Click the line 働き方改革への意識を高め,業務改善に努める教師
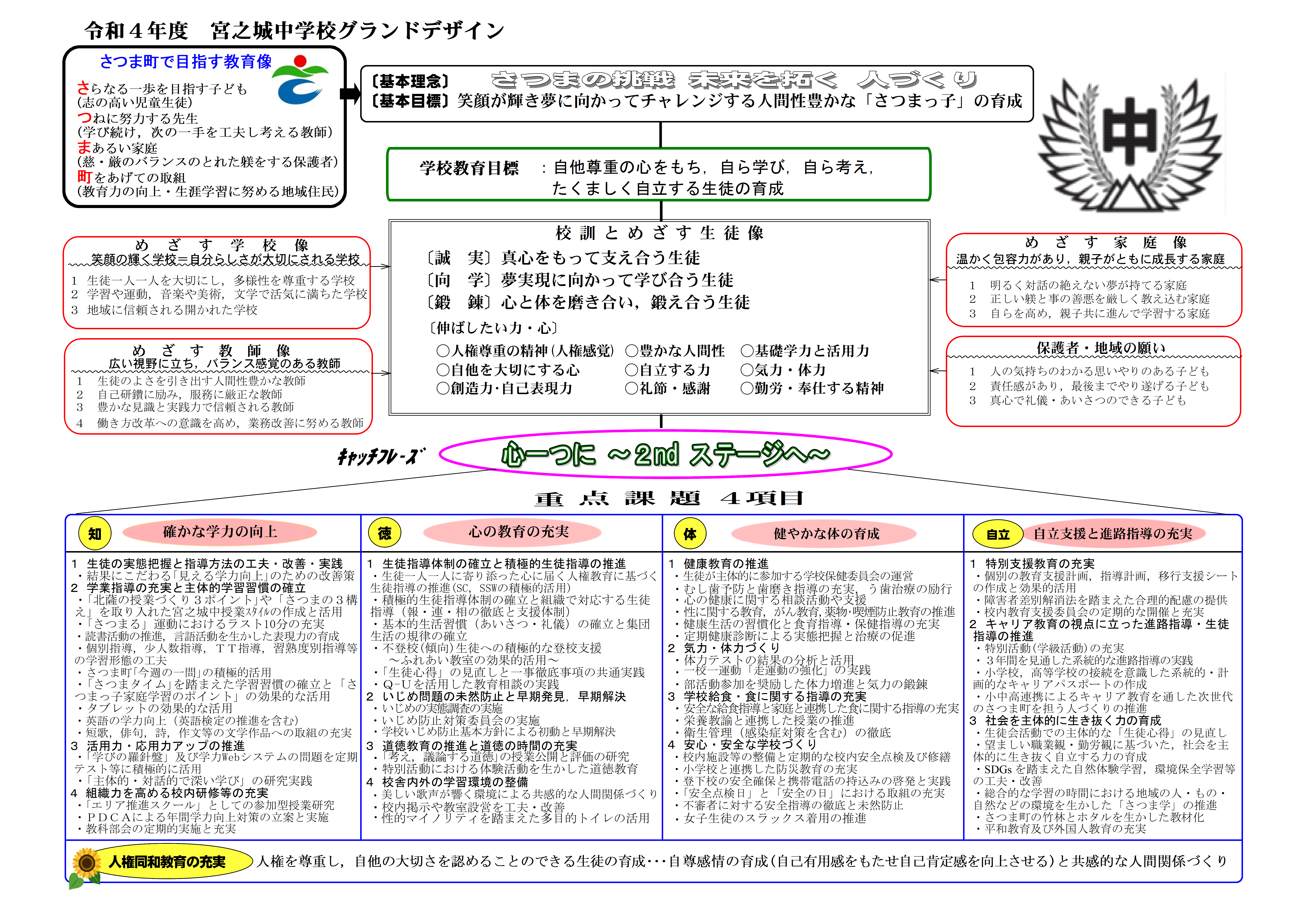 coord(220,423)
